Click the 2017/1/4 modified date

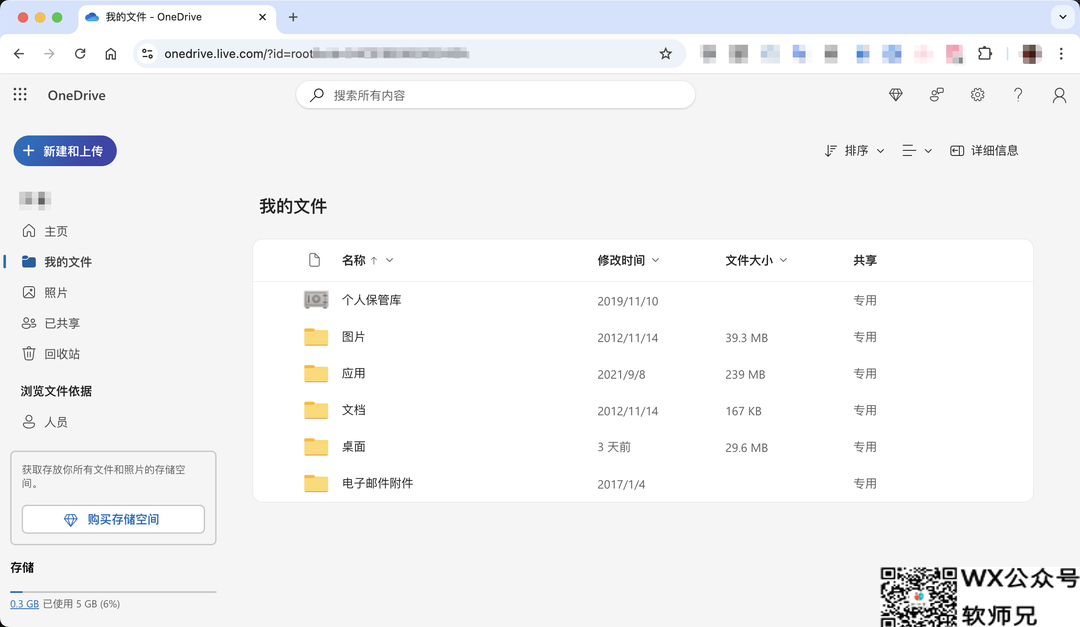[x=621, y=484]
